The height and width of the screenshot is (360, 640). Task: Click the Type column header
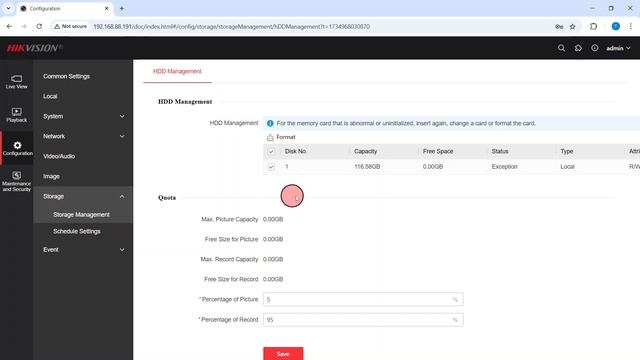pyautogui.click(x=567, y=151)
